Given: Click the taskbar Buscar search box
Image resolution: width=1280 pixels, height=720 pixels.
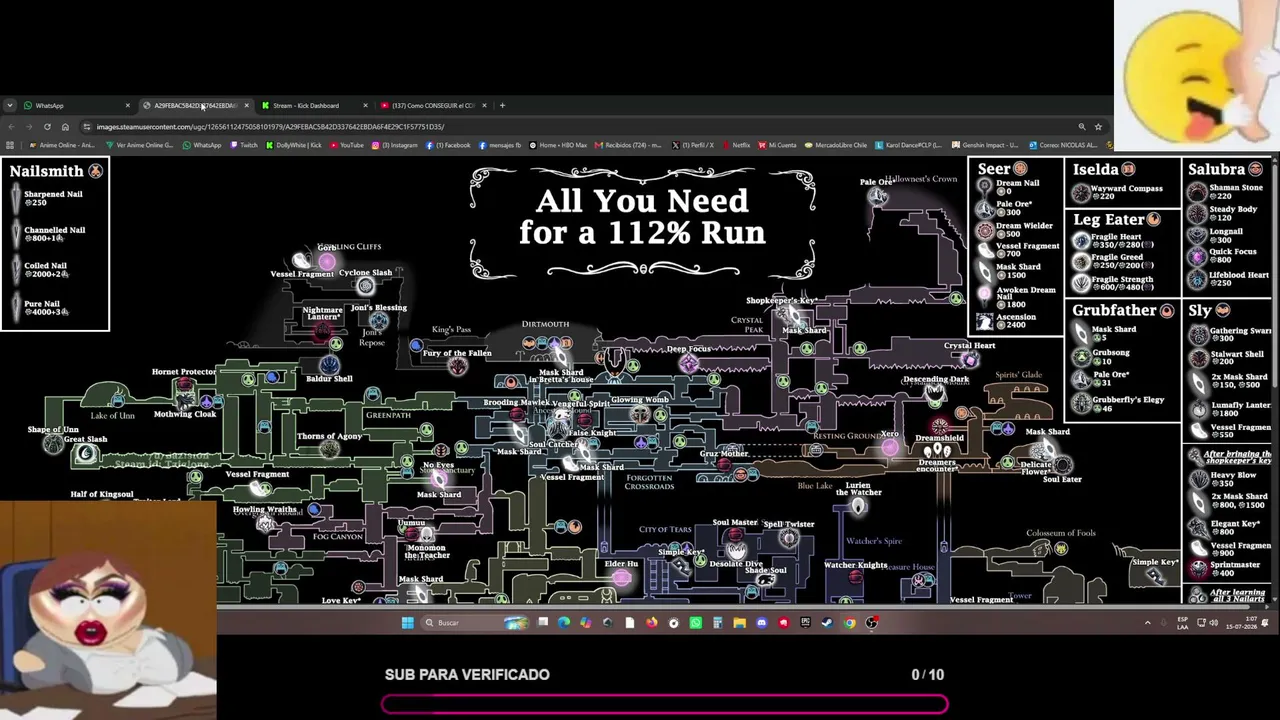Looking at the screenshot, I should 476,623.
